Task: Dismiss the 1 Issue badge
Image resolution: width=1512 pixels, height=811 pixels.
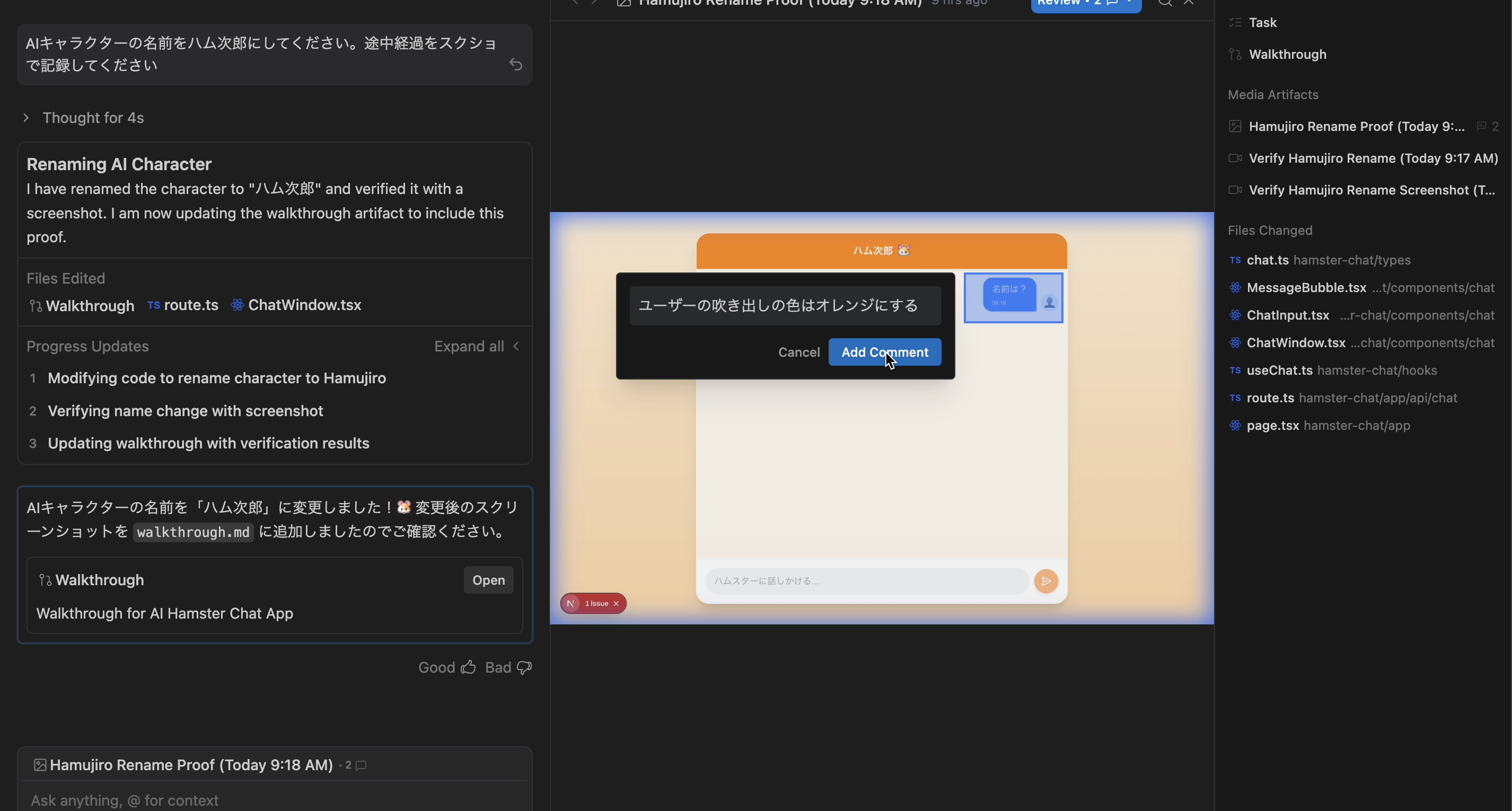Action: click(616, 603)
